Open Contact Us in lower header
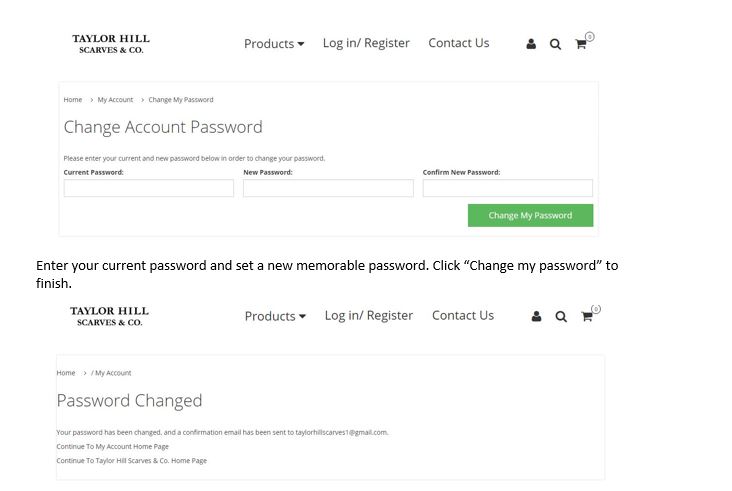Image resolution: width=732 pixels, height=491 pixels. tap(463, 316)
